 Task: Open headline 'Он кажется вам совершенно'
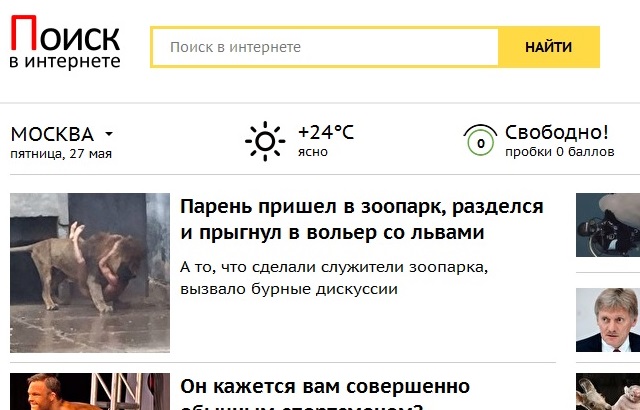[325, 387]
